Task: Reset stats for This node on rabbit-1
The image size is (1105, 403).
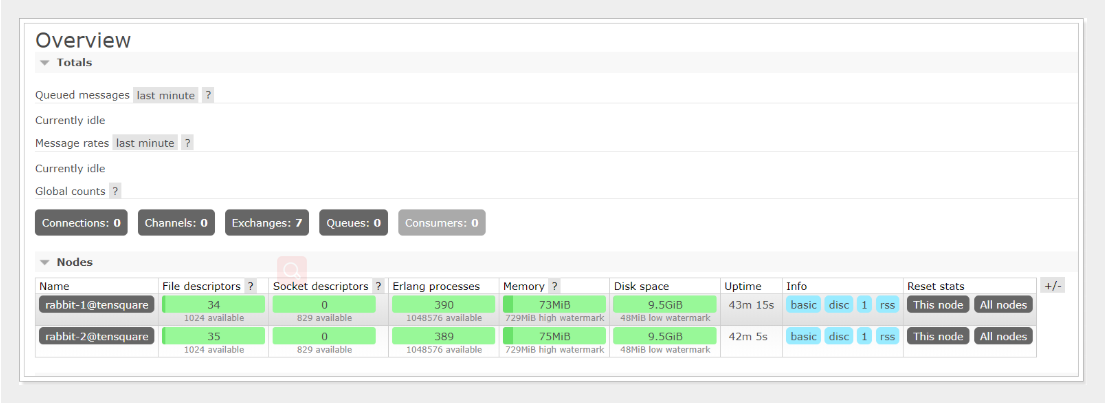Action: click(938, 305)
